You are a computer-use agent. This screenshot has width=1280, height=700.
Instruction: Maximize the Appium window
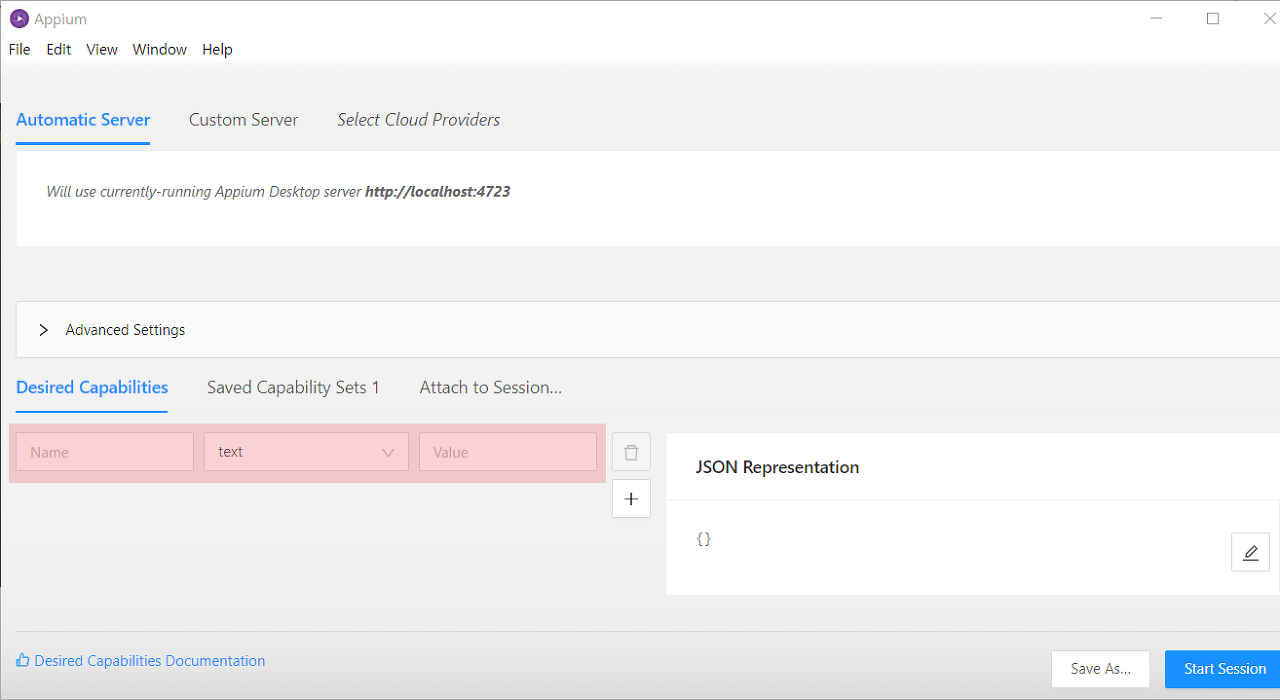pyautogui.click(x=1213, y=19)
